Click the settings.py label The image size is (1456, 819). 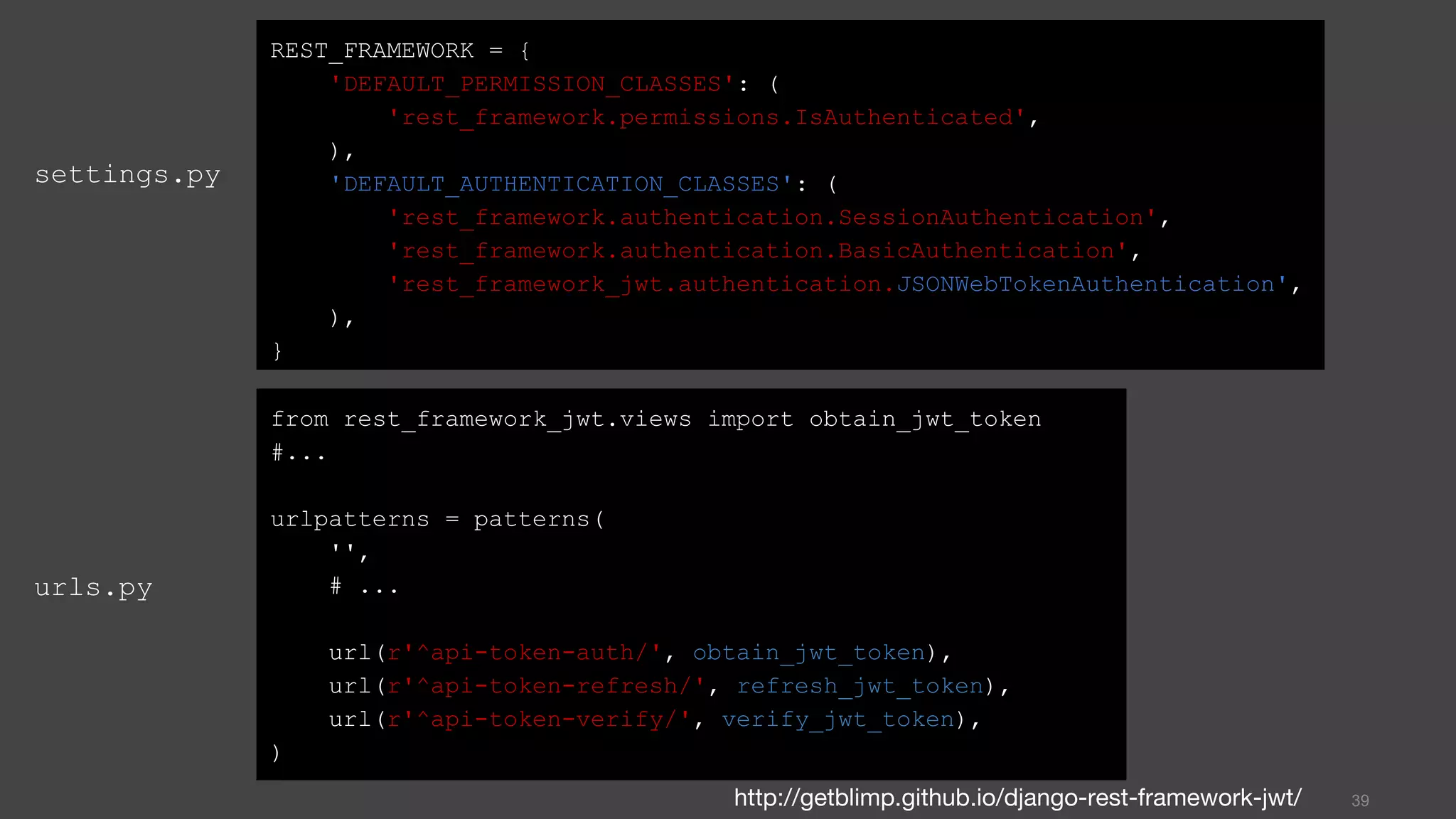(127, 175)
